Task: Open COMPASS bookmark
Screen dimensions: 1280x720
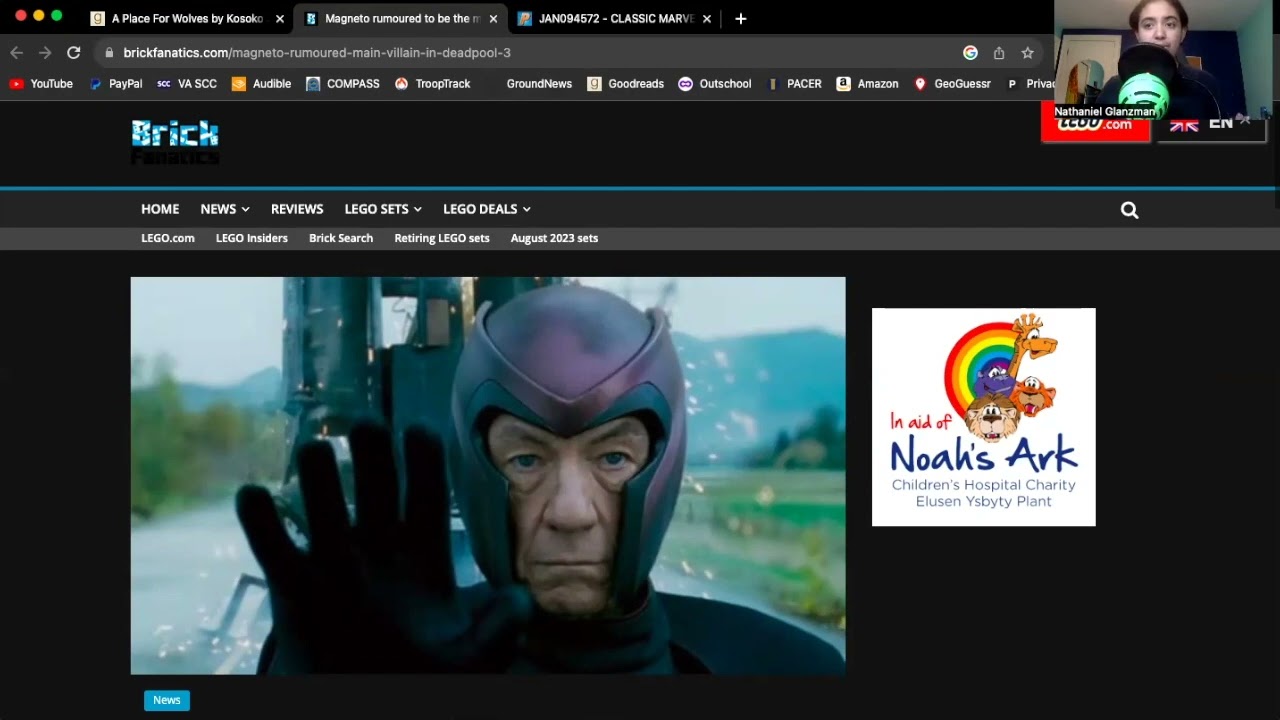Action: pos(343,84)
